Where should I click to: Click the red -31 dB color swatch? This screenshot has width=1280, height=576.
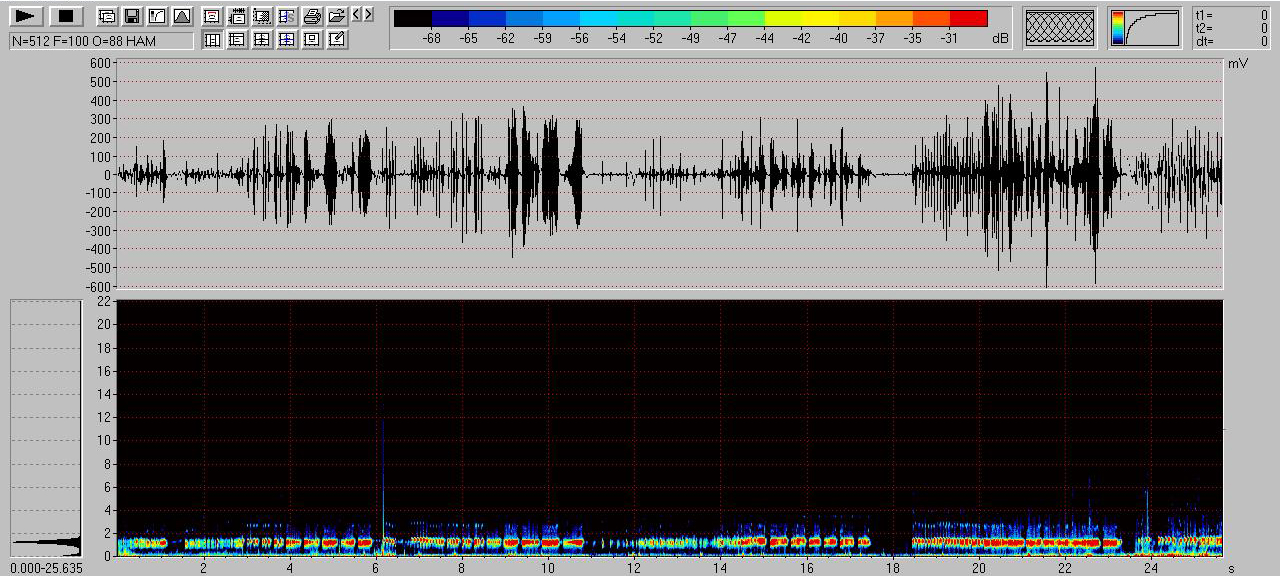pyautogui.click(x=968, y=18)
